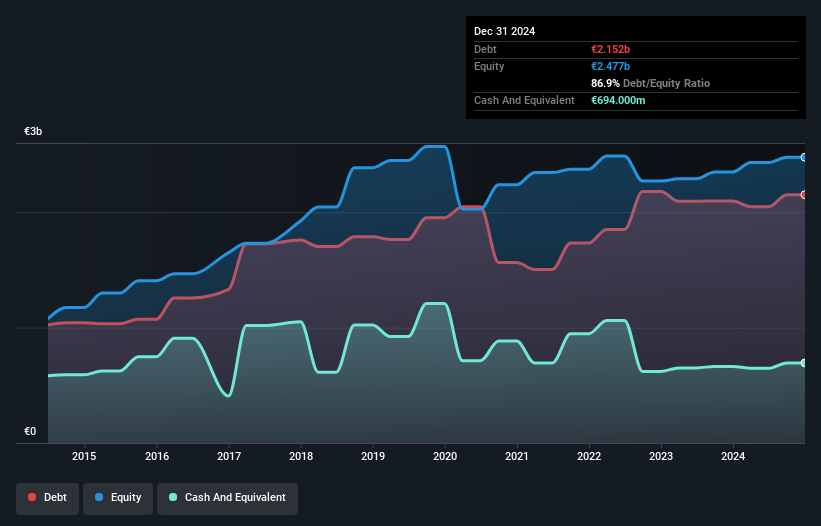
Task: Click the Equity value €2.477b in tooltip
Action: tap(611, 66)
